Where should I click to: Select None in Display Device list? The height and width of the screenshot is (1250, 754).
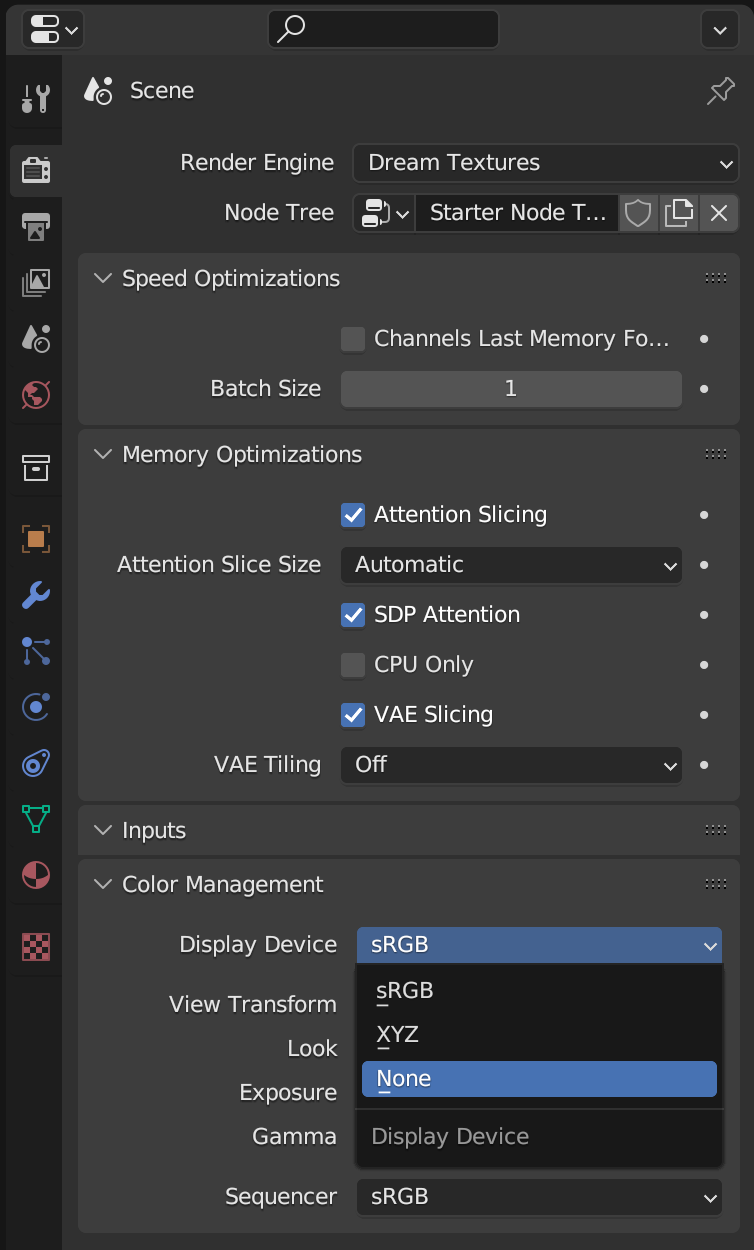(539, 1079)
